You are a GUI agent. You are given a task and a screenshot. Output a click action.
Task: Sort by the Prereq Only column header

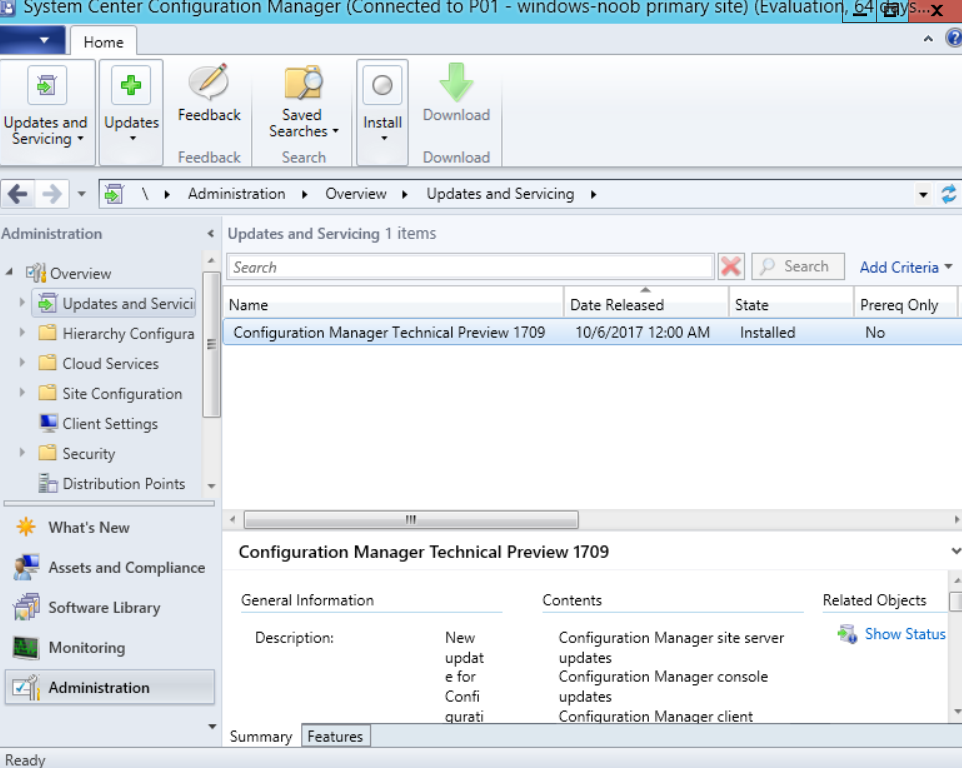click(905, 304)
